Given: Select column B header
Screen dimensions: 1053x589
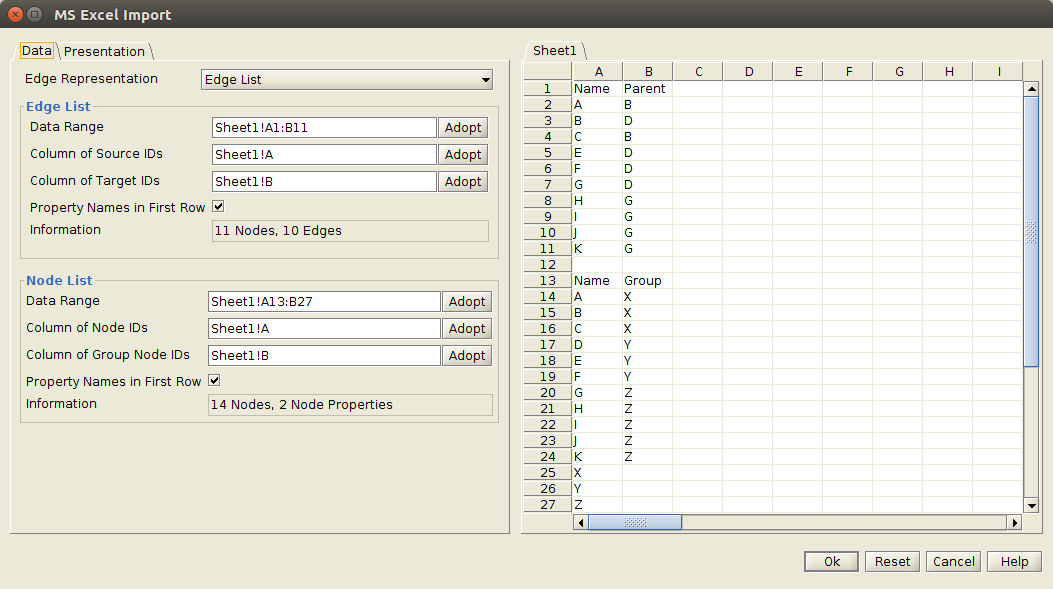Looking at the screenshot, I should pyautogui.click(x=648, y=71).
